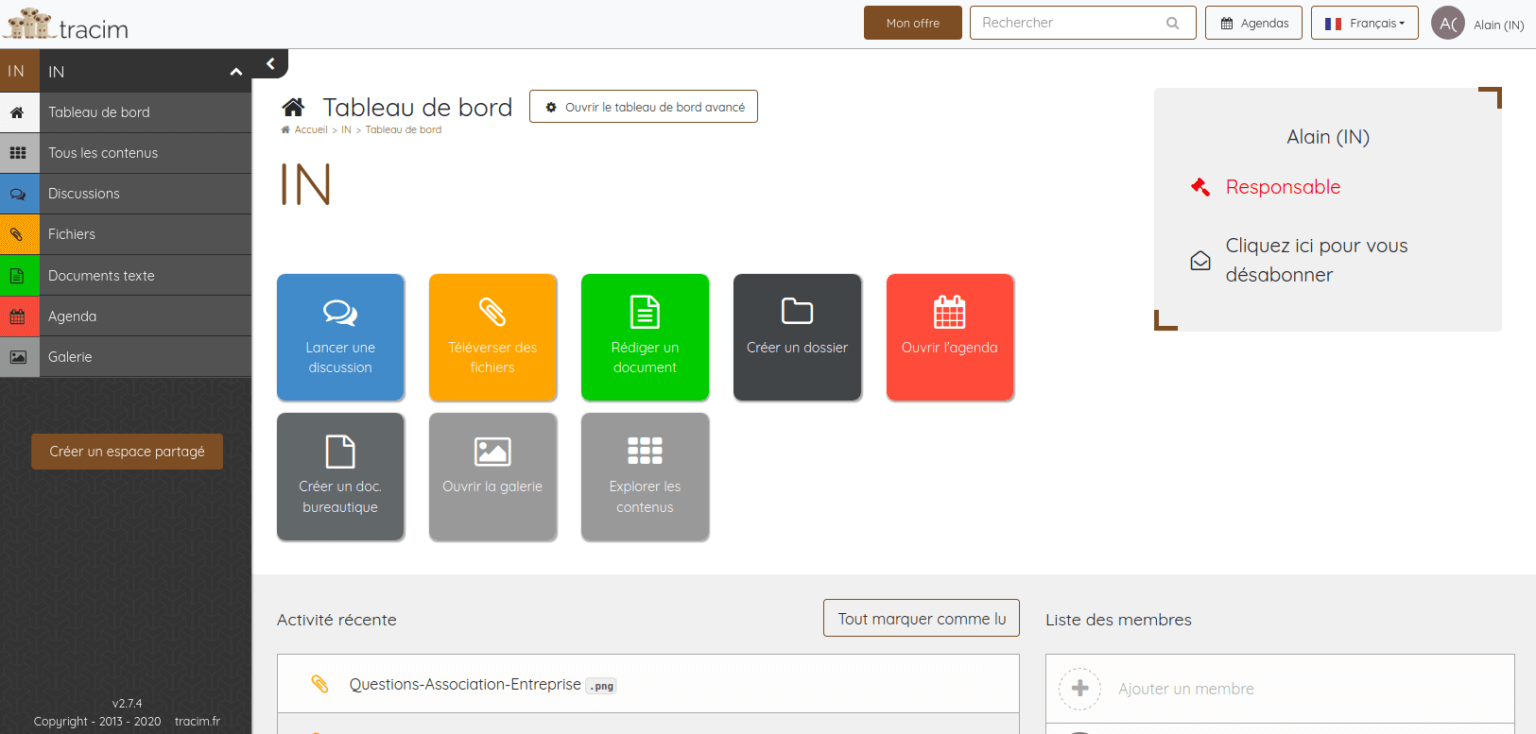The height and width of the screenshot is (734, 1536).
Task: Click Créer un doc. bureautique tile
Action: click(x=341, y=477)
